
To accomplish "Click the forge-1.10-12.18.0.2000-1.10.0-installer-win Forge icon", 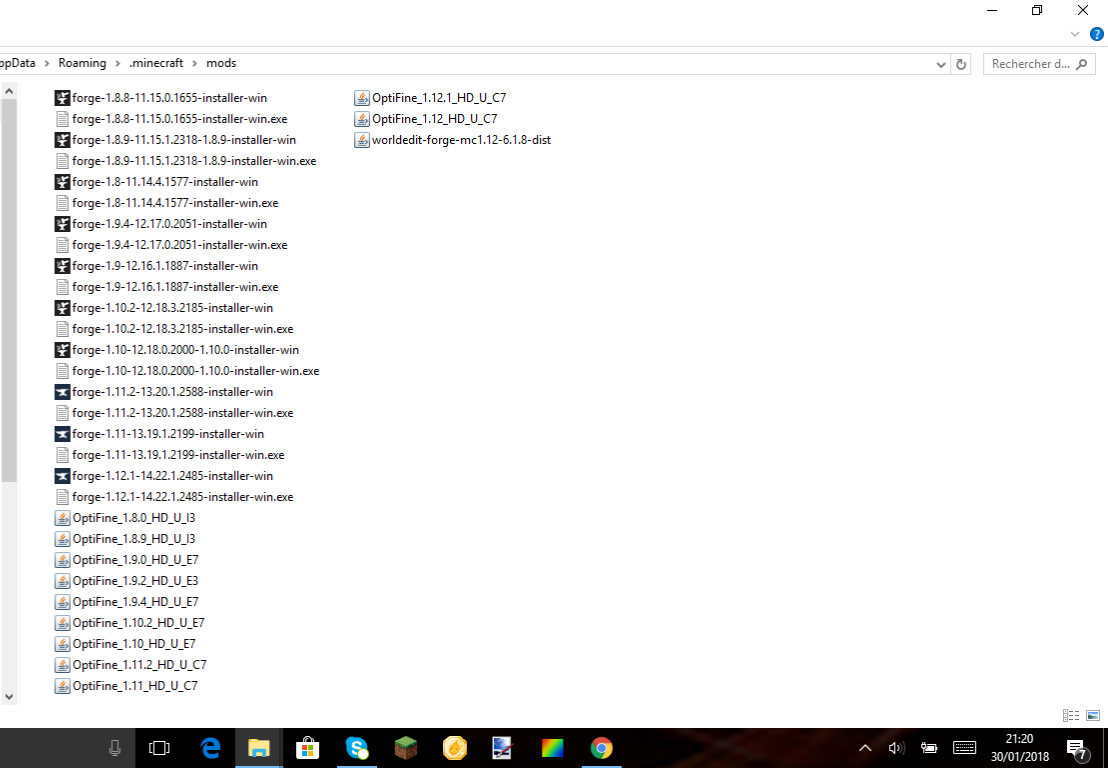I will [62, 350].
